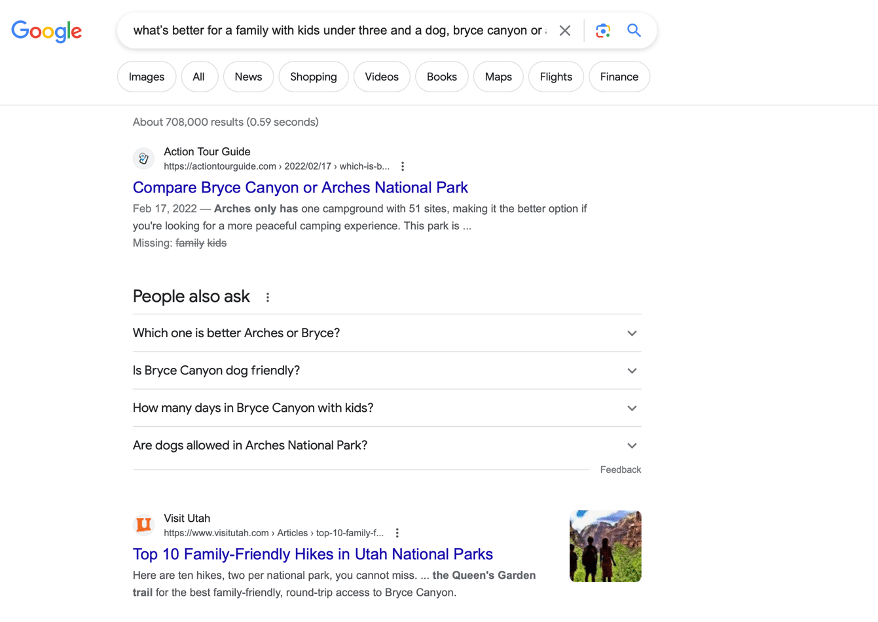The width and height of the screenshot is (878, 622).
Task: Open the Videos tab
Action: [x=382, y=77]
